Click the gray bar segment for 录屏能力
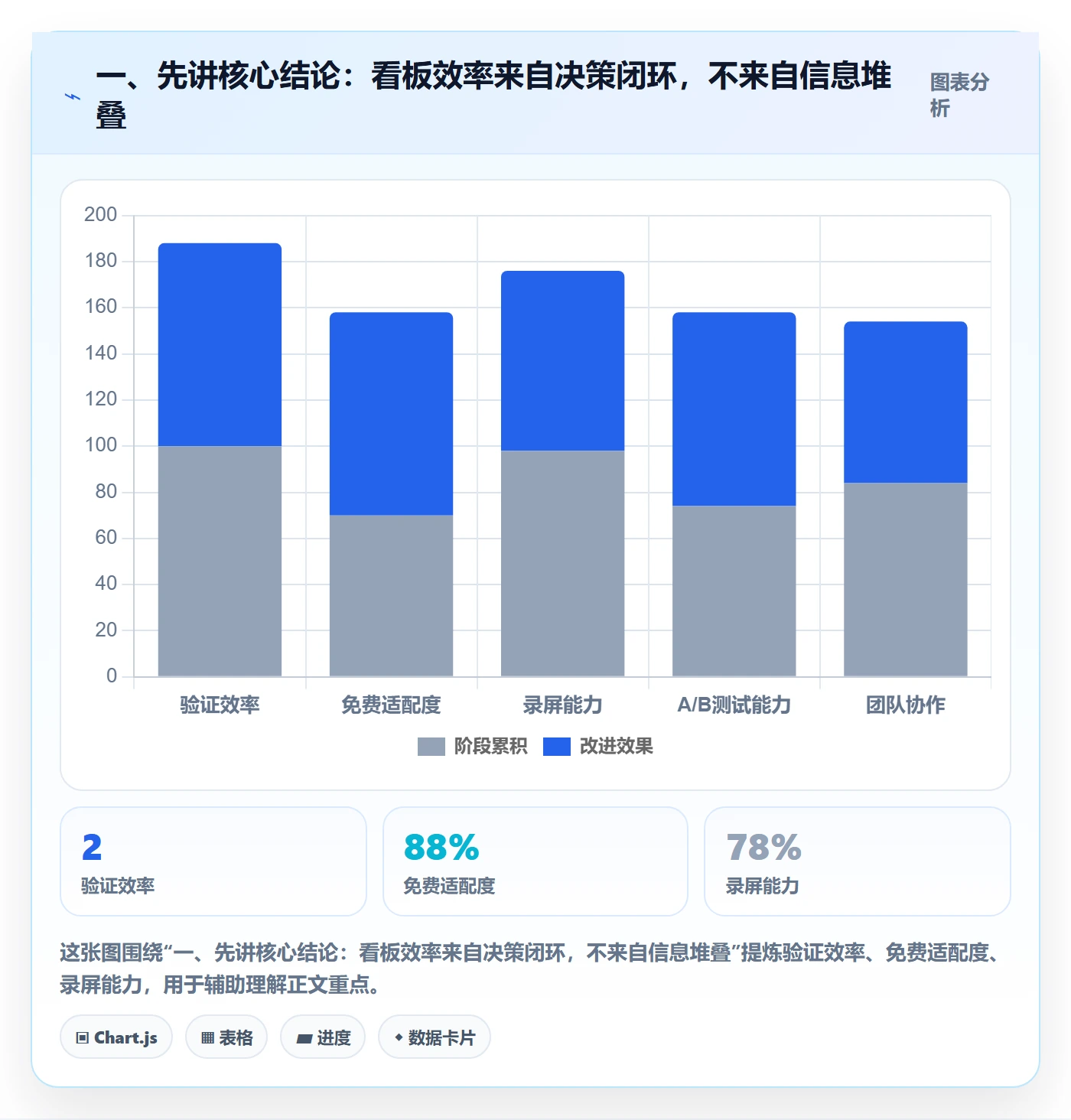This screenshot has width=1071, height=1120. [x=562, y=563]
